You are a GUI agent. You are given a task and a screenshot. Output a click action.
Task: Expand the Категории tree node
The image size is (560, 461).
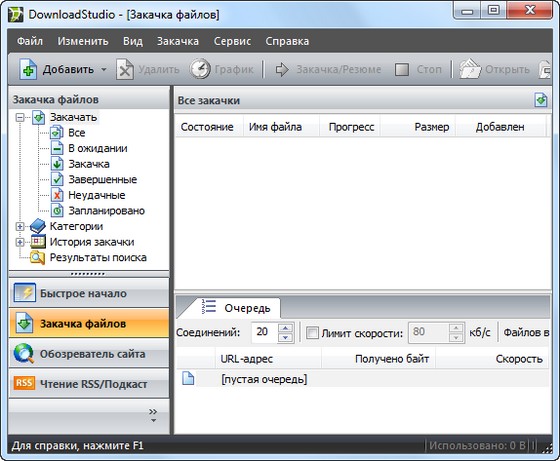click(x=20, y=226)
